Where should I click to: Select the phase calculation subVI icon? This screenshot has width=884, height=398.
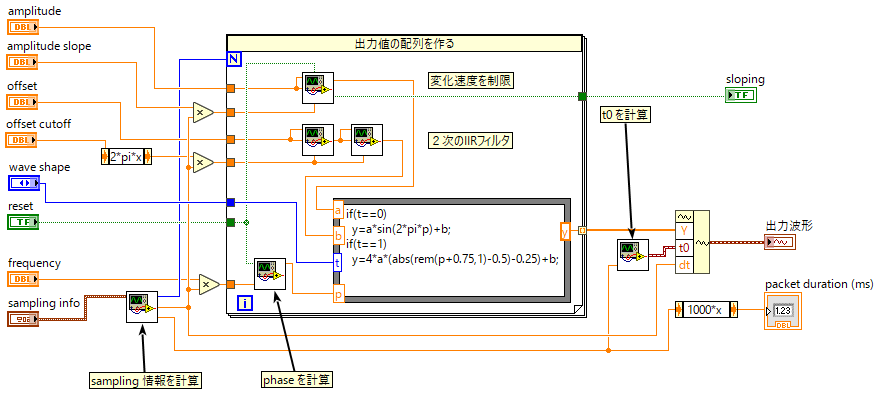click(x=269, y=274)
